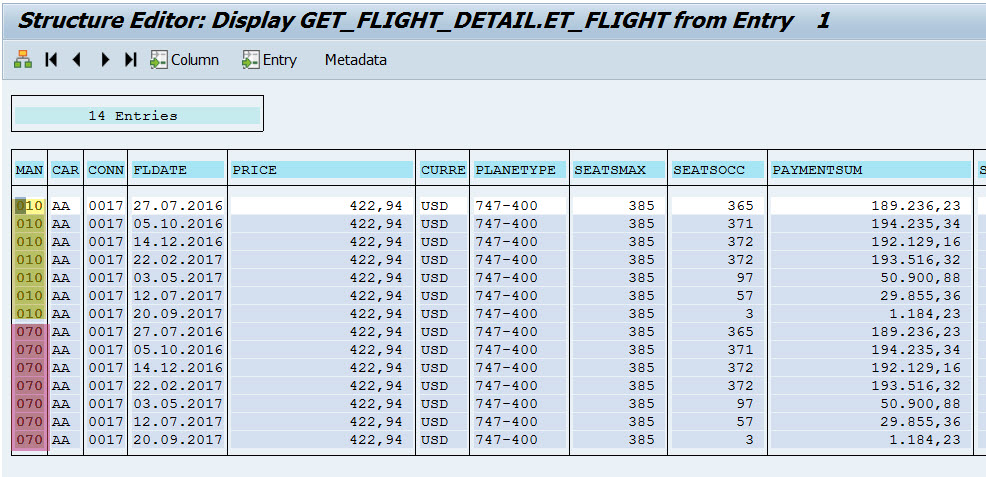This screenshot has height=477, width=986.
Task: Click the Entry toolbar button
Action: tap(269, 60)
